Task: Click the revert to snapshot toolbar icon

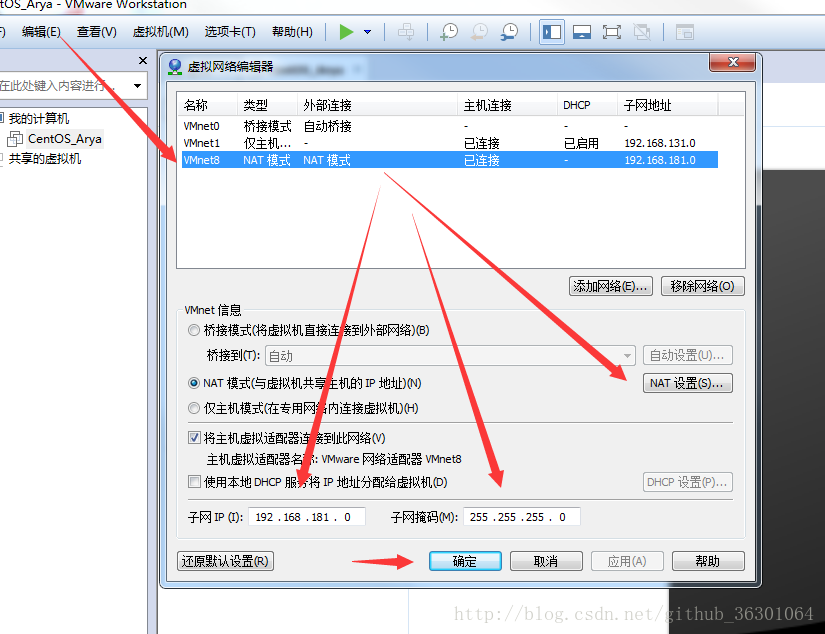Action: [479, 32]
